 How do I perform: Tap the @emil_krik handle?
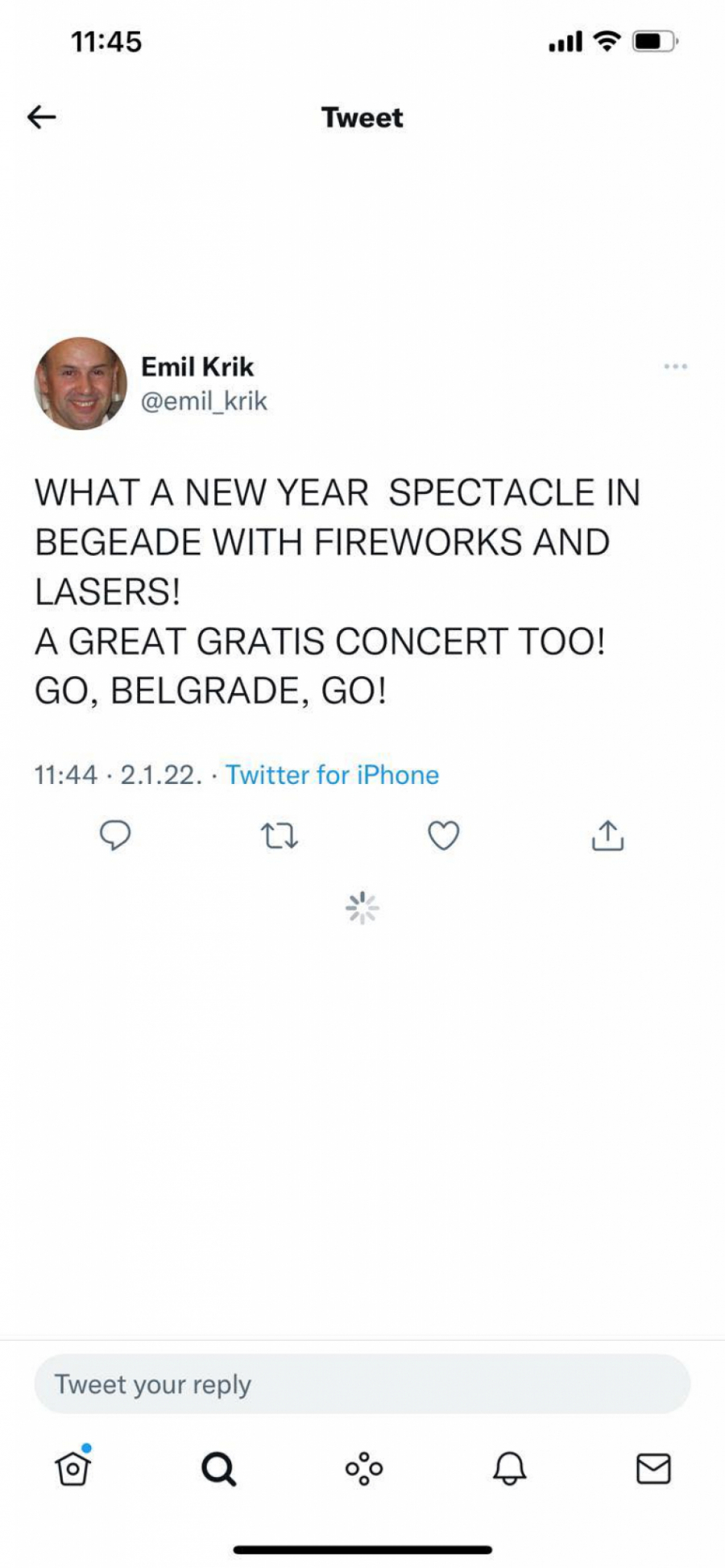click(204, 401)
